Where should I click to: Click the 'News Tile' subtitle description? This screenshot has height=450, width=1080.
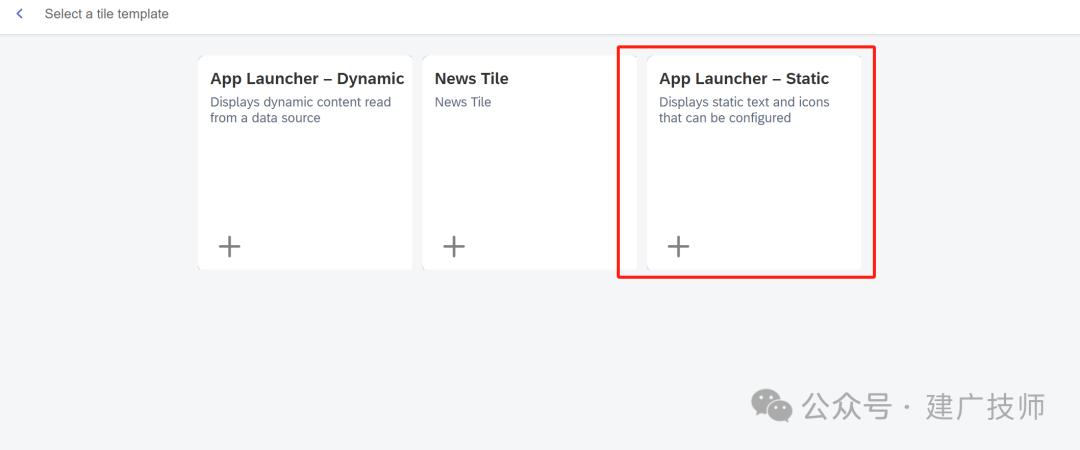(x=463, y=102)
